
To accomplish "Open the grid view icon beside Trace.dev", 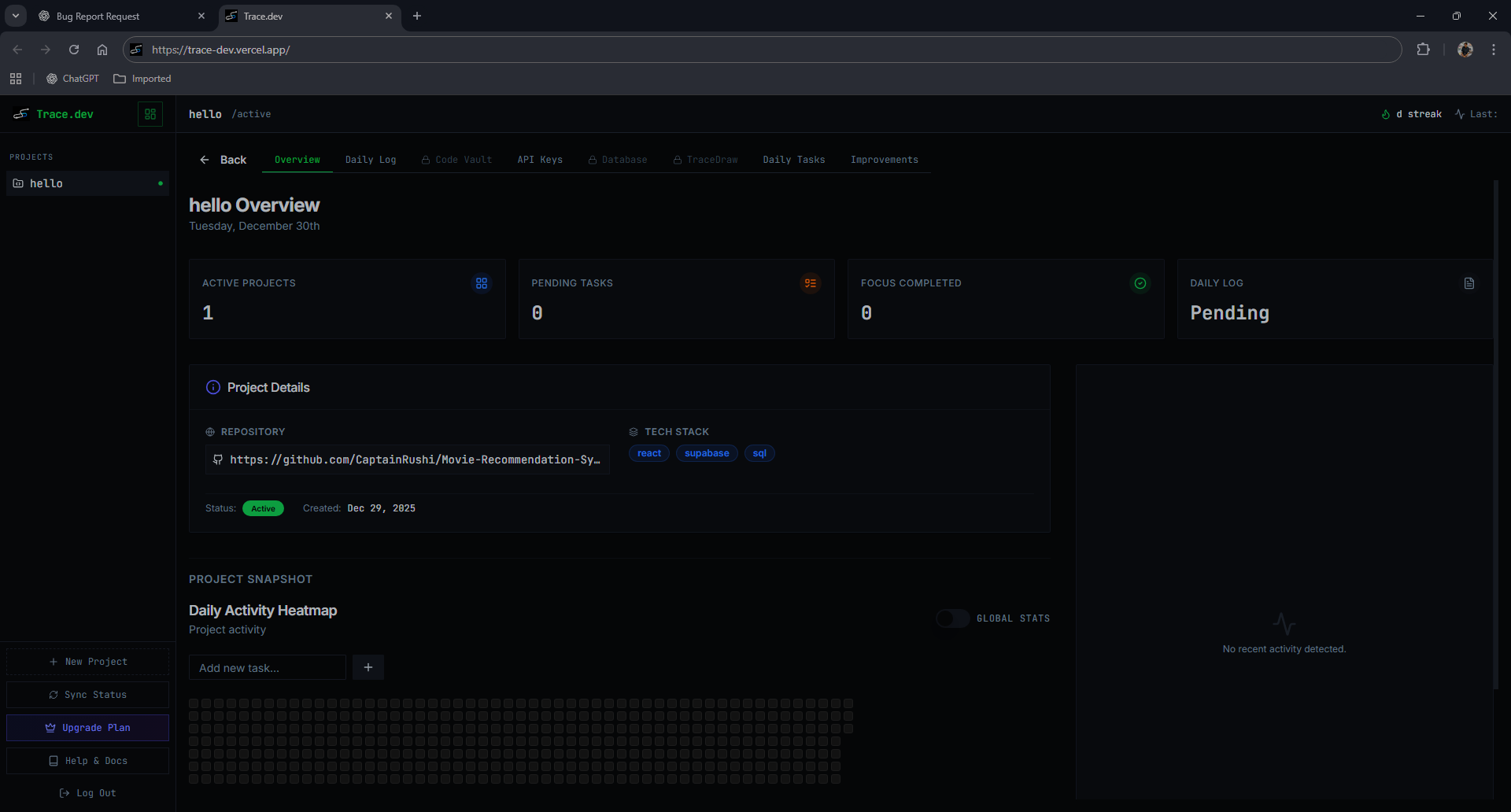I will click(x=150, y=114).
